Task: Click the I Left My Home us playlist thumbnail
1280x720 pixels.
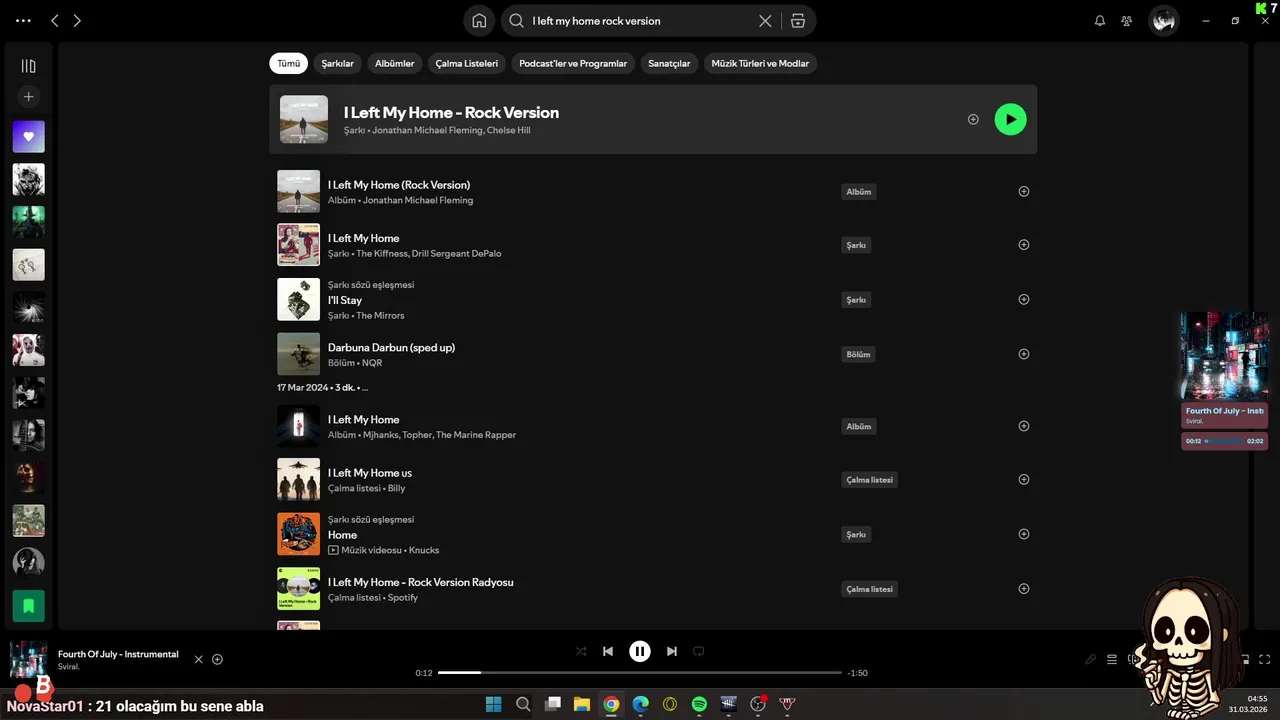Action: coord(298,480)
